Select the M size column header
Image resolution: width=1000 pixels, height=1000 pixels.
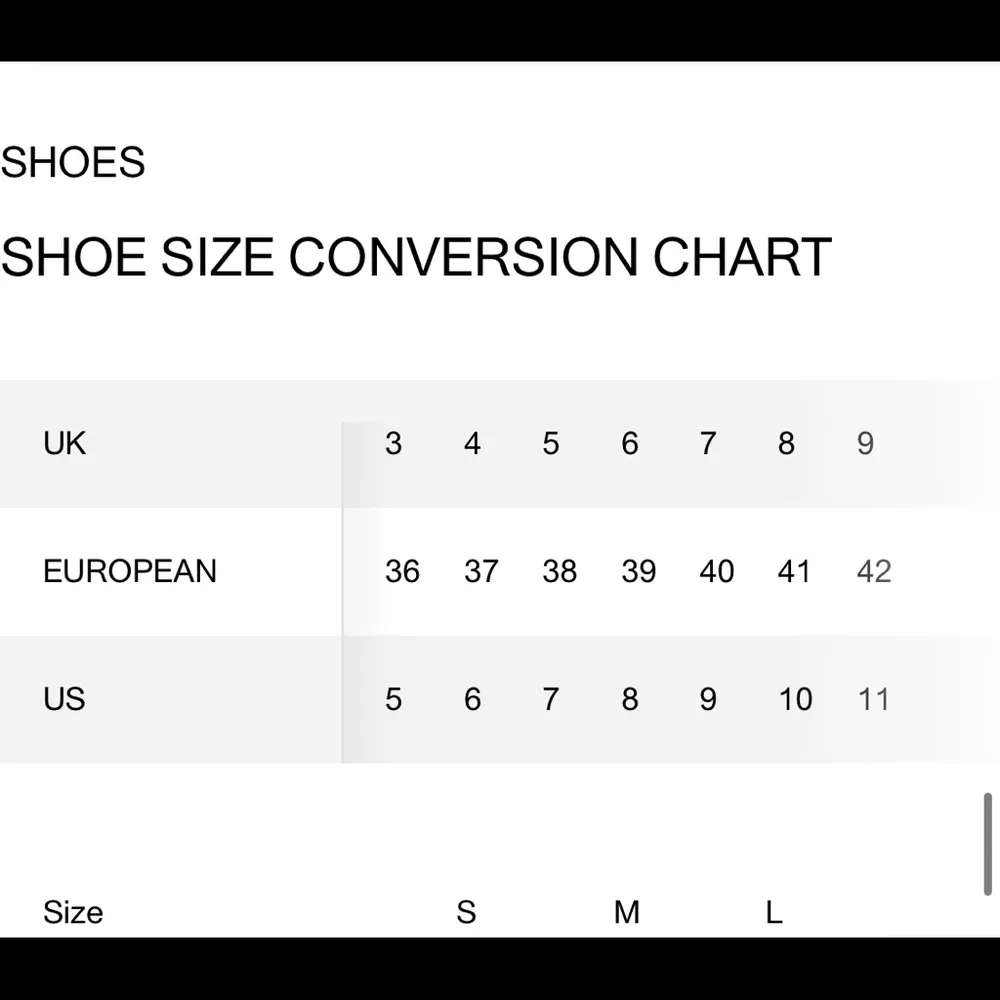(627, 912)
